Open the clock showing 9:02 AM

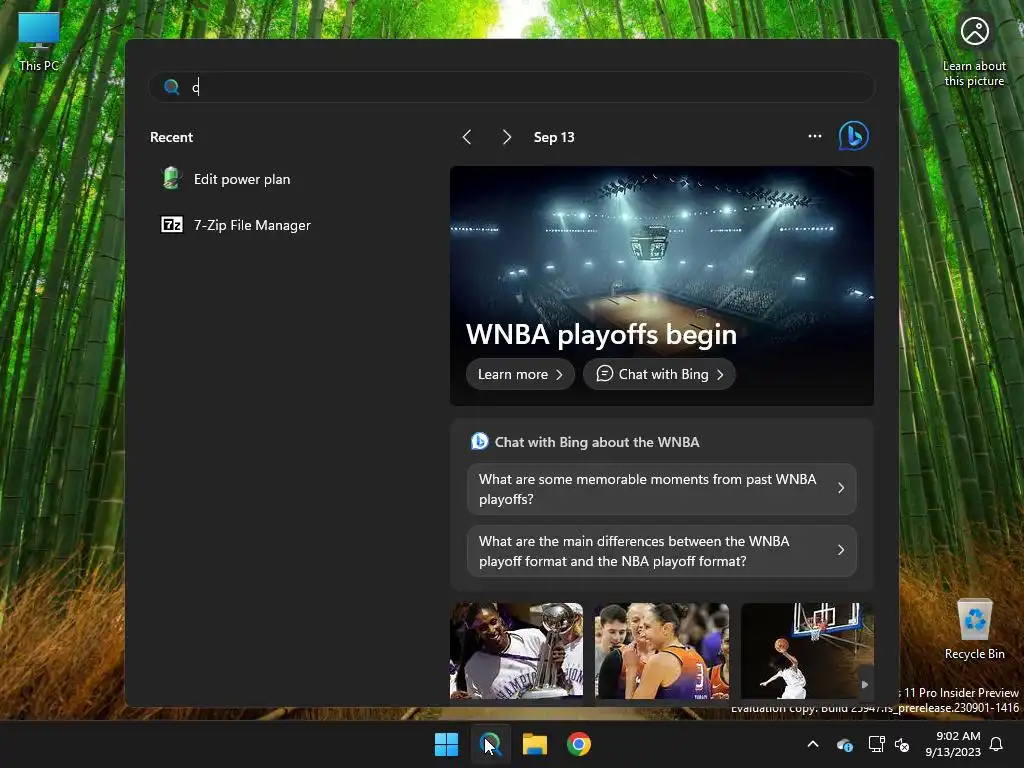coord(953,744)
